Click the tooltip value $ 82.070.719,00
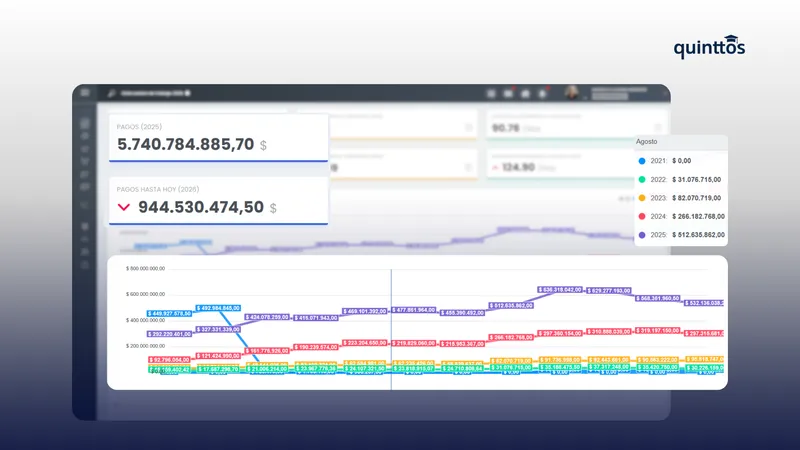This screenshot has width=800, height=450. pyautogui.click(x=696, y=198)
